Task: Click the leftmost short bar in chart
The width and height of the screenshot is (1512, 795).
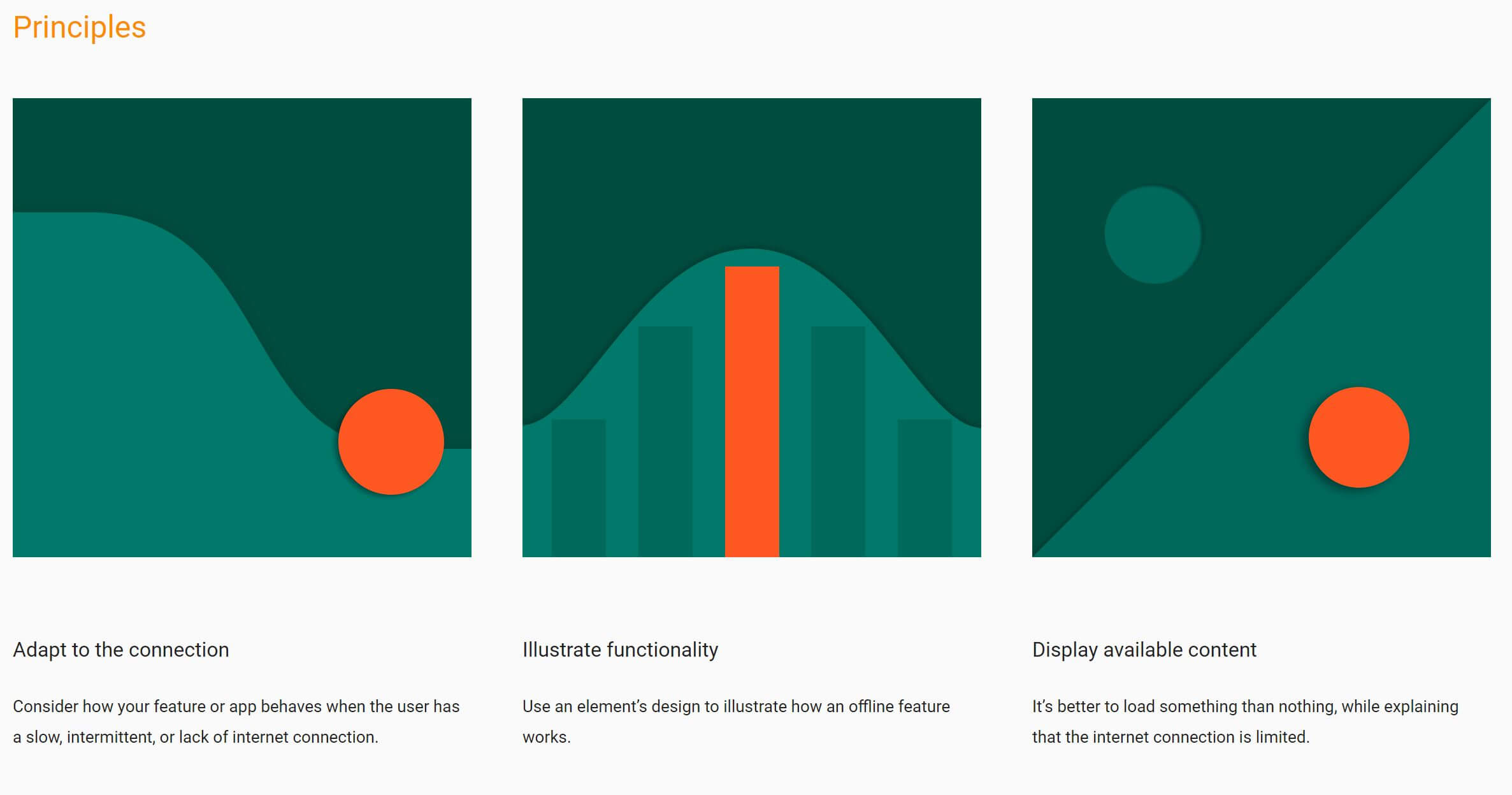Action: click(579, 488)
